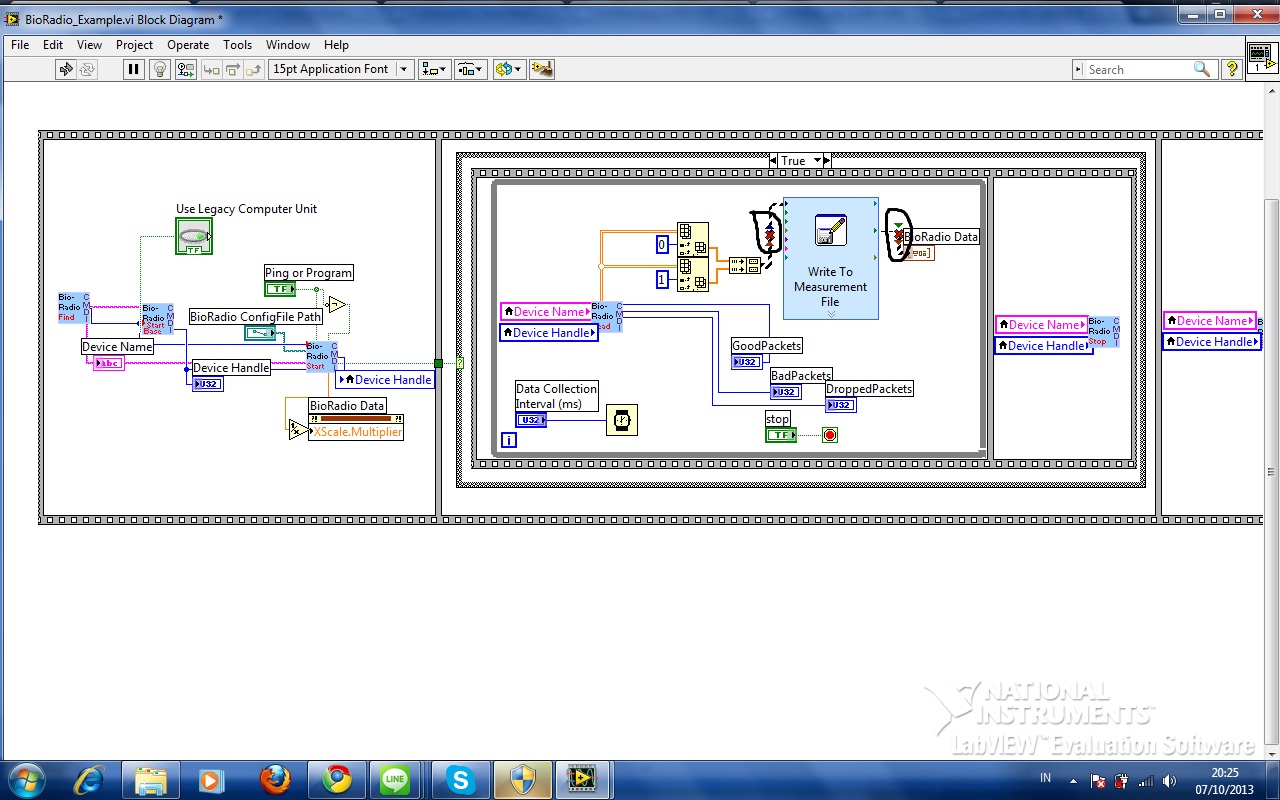Select the BioRadio Start Basic subVI
1280x800 pixels.
pyautogui.click(x=157, y=318)
